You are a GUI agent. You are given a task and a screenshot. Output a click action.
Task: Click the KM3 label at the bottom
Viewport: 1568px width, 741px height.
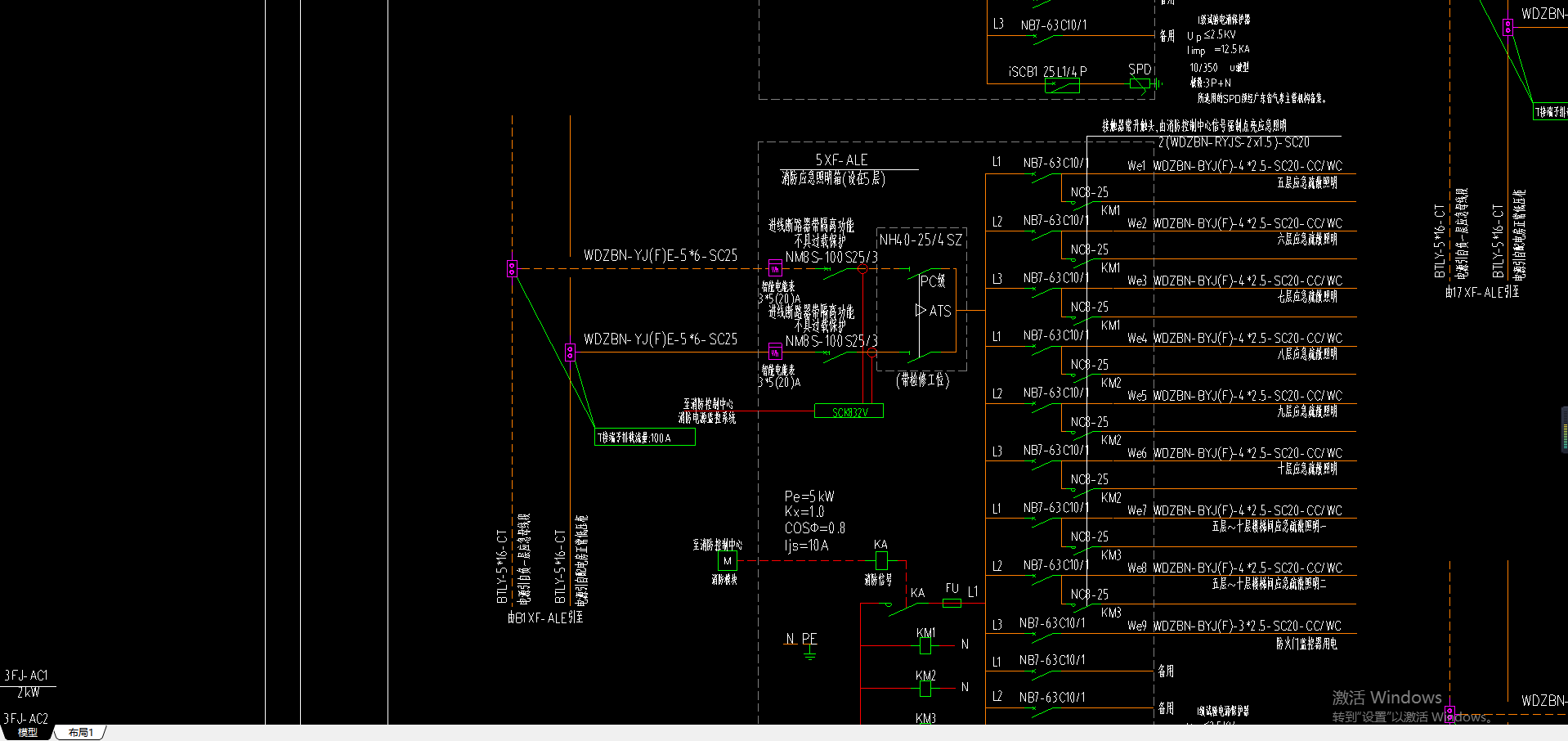pos(925,719)
